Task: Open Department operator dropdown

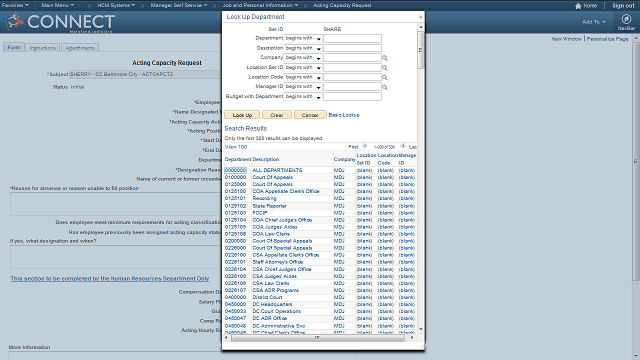Action: pos(303,38)
